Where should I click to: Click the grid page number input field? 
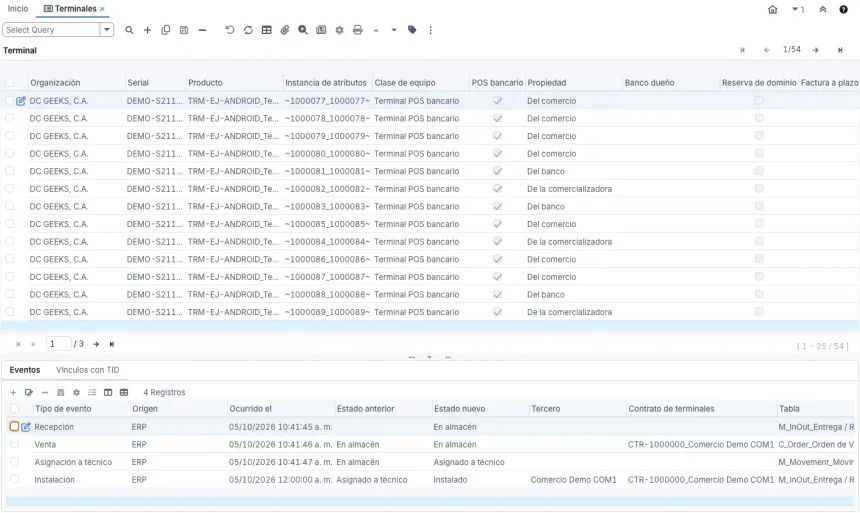click(59, 344)
